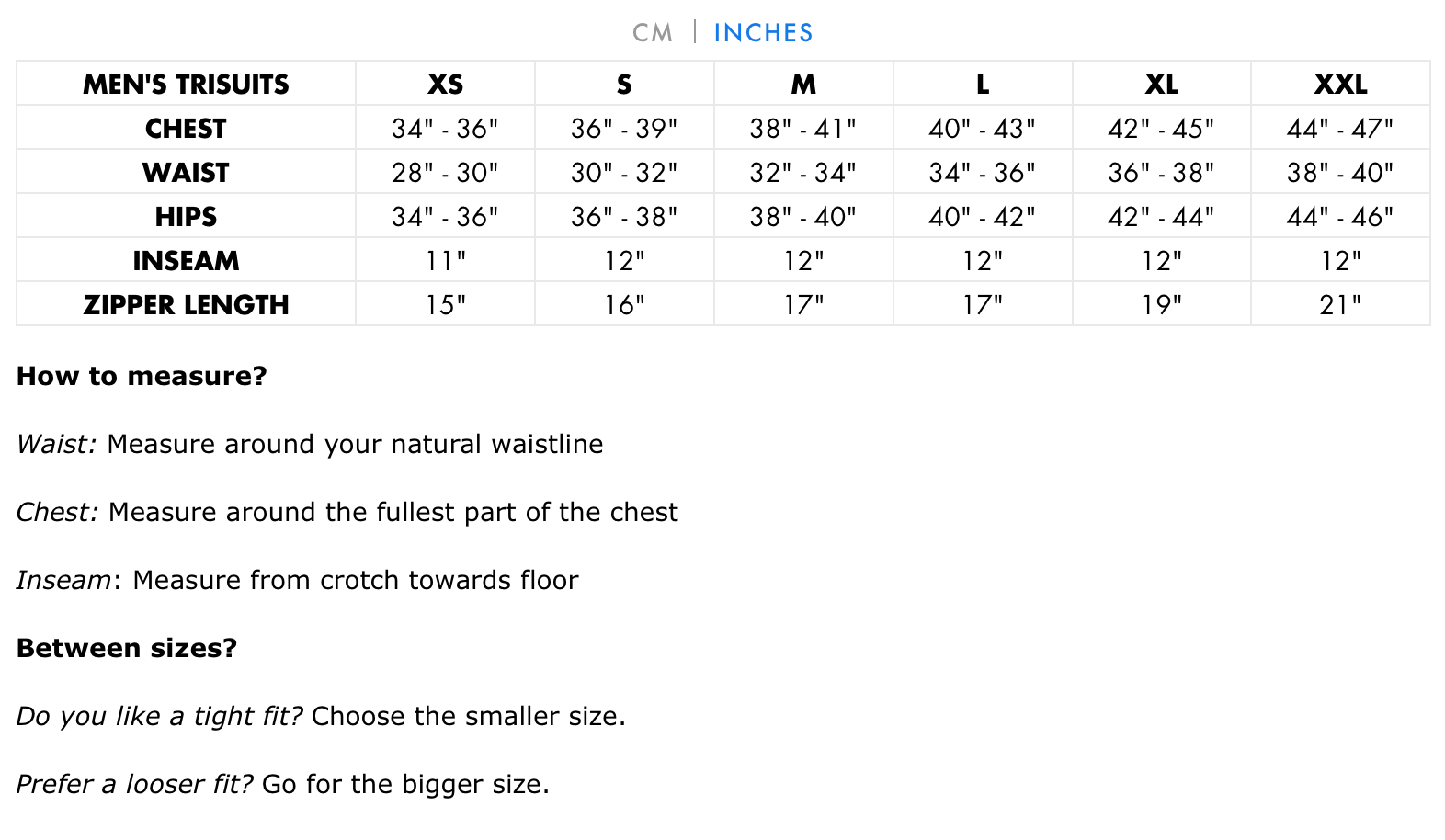
Task: Click the M size column header
Action: [803, 84]
